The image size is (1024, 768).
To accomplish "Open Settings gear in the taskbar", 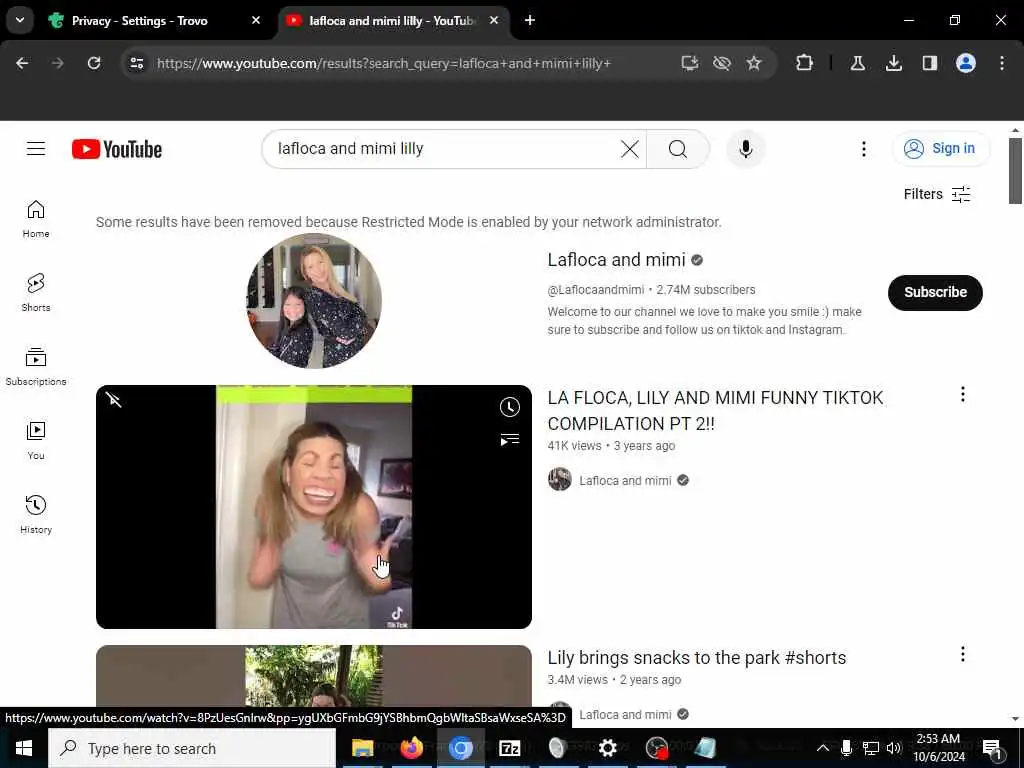I will [607, 748].
